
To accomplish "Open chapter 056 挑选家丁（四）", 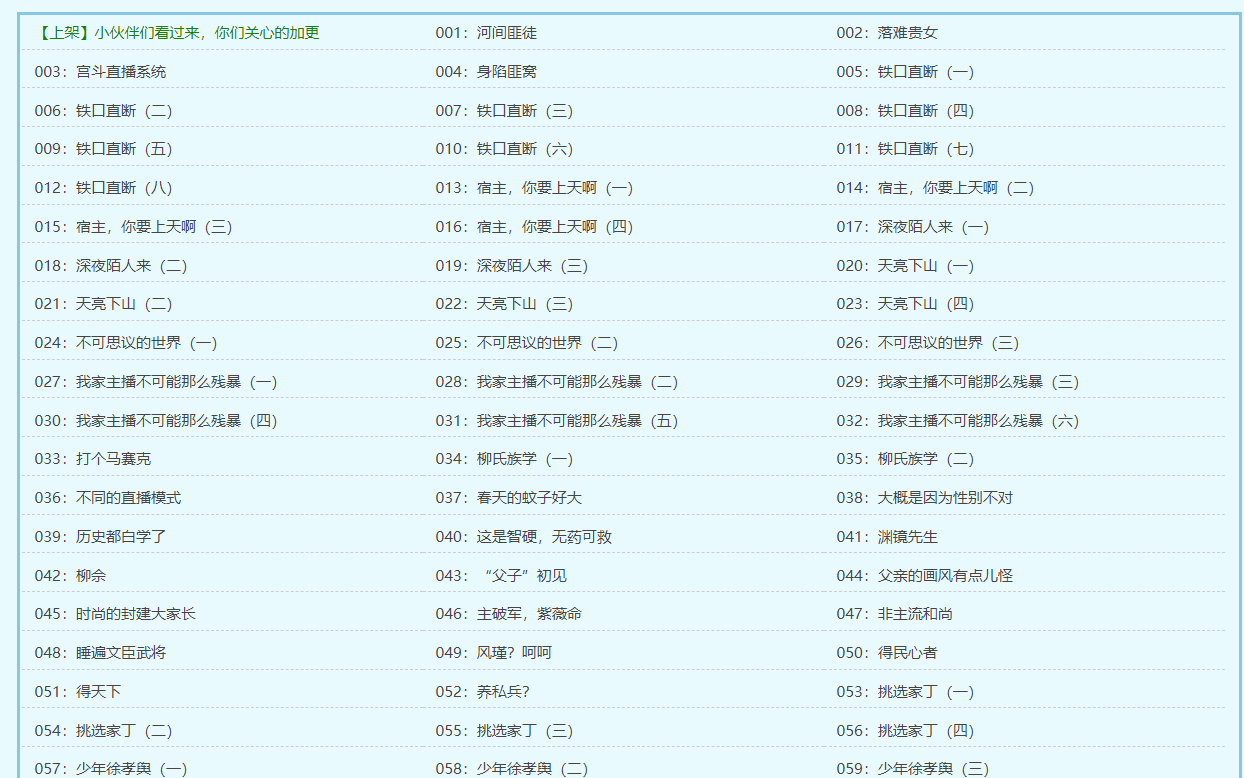I will (x=903, y=730).
